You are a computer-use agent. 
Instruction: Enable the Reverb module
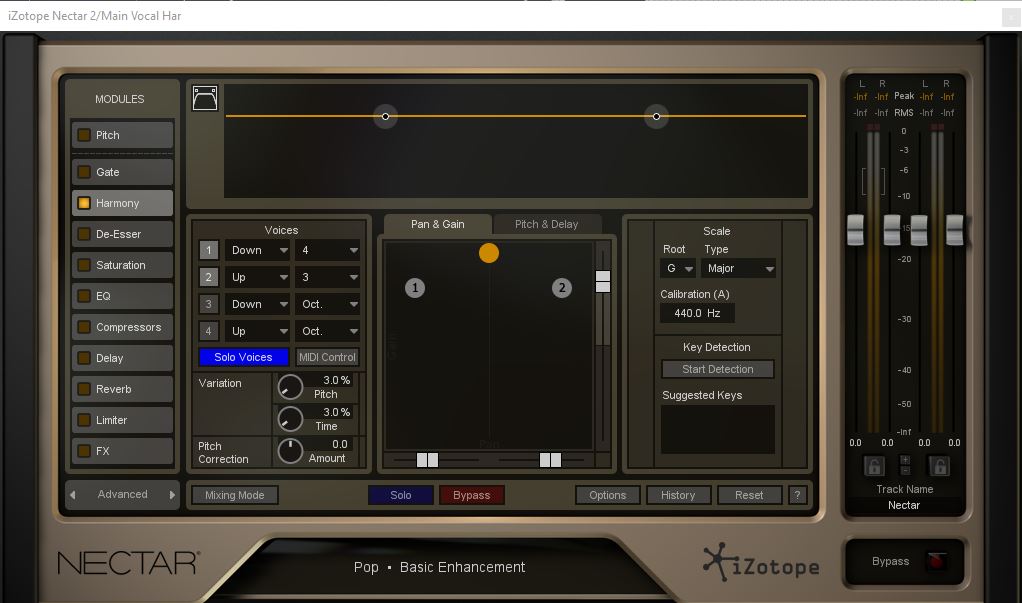click(84, 389)
